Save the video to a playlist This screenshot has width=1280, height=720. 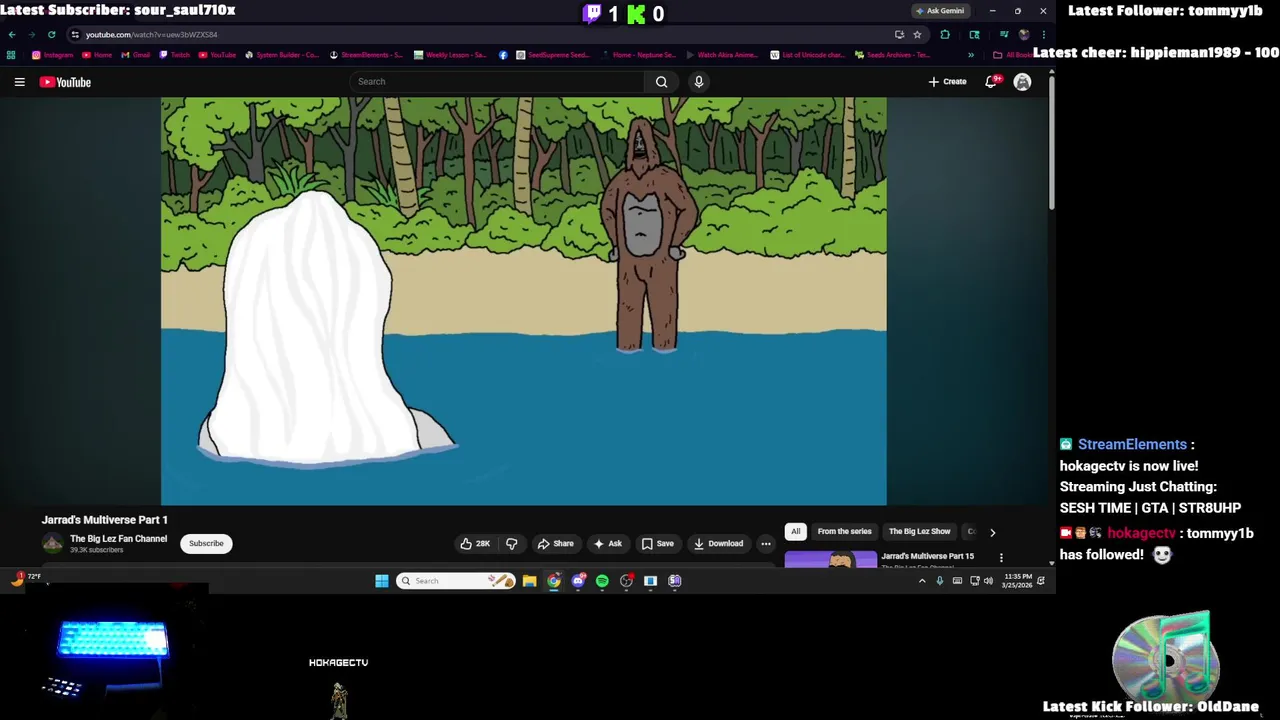pyautogui.click(x=657, y=544)
